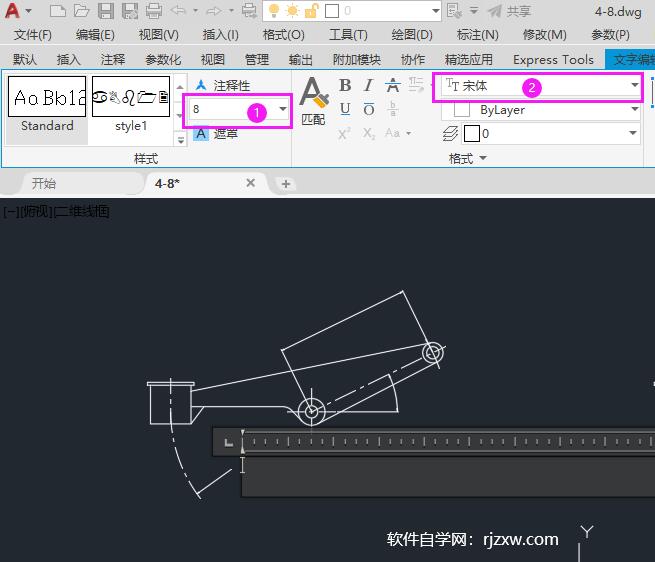
Task: Expand the quick access customize arrow
Action: [x=474, y=11]
